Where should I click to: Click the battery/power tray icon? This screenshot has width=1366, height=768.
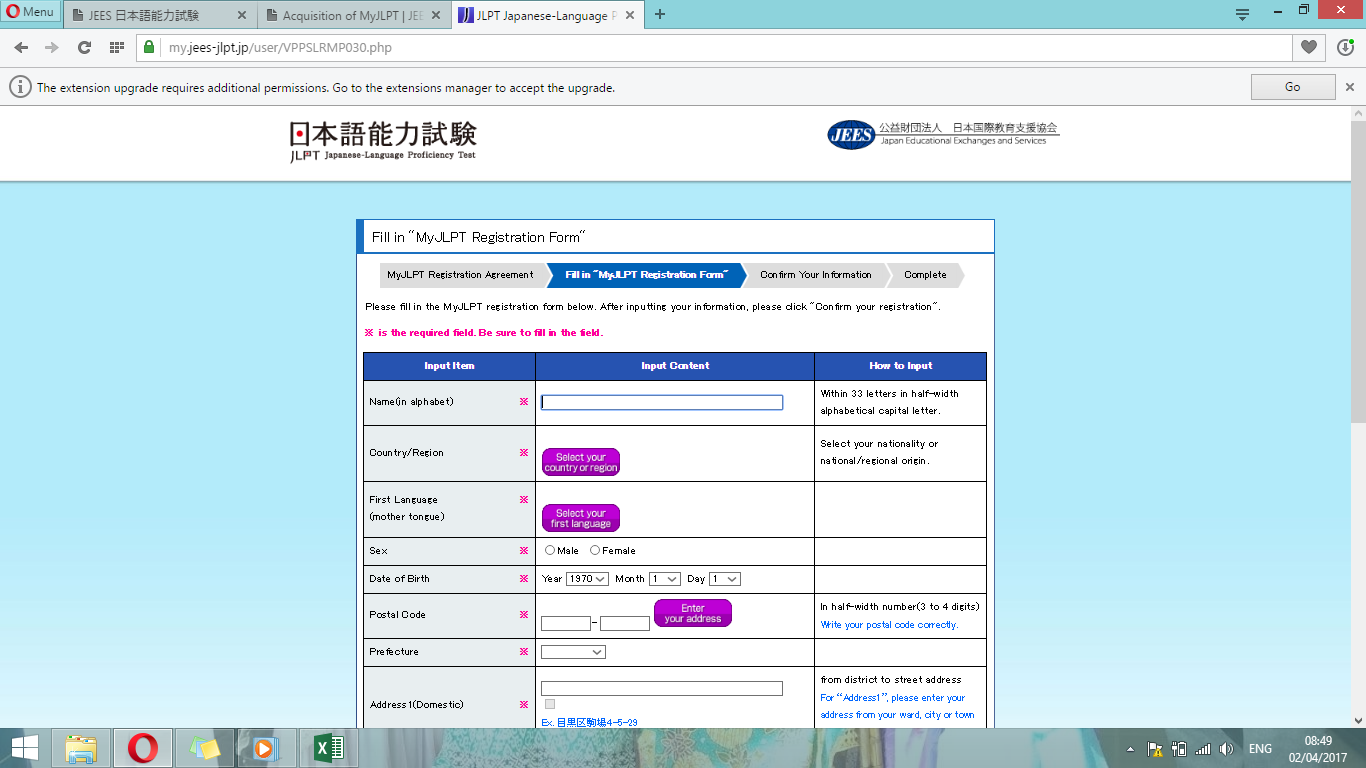[x=1178, y=749]
